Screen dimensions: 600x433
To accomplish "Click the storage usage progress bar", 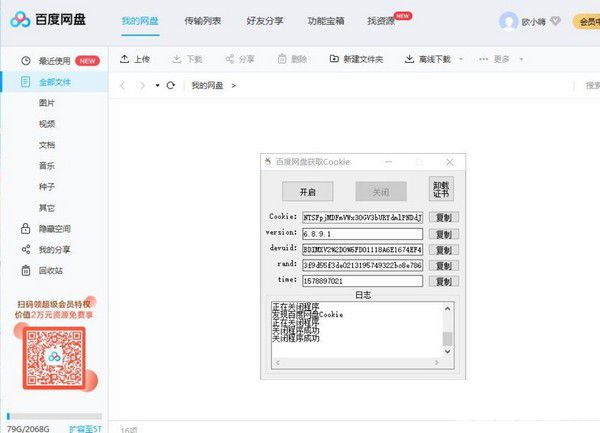I will click(54, 417).
